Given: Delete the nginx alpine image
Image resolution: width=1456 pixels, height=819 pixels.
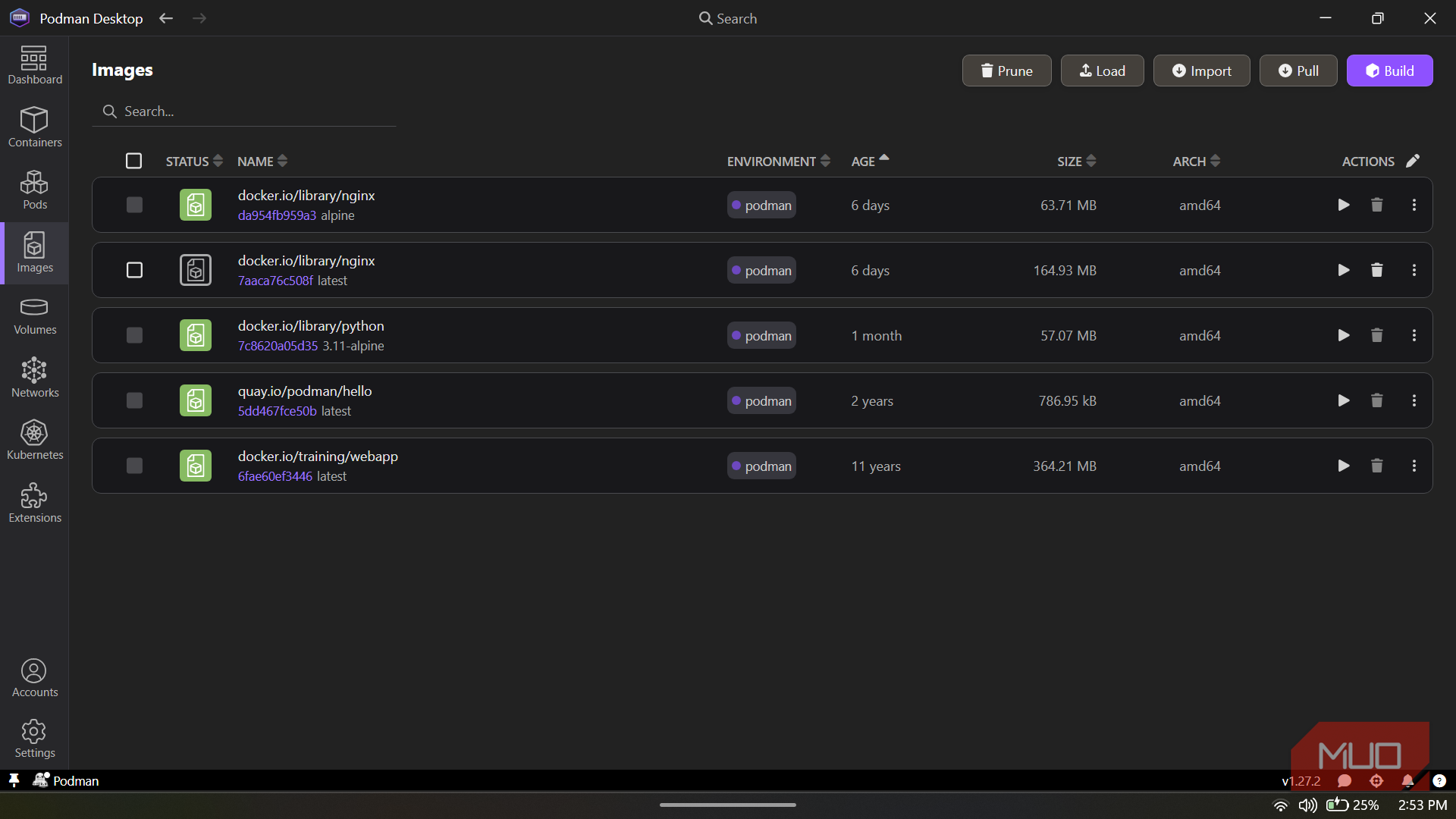Looking at the screenshot, I should [x=1377, y=205].
